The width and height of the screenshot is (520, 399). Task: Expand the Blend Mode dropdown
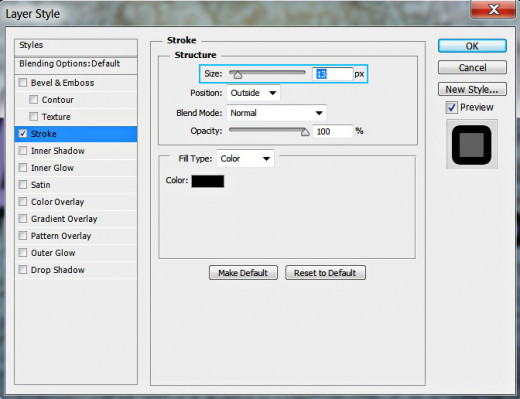(x=277, y=113)
